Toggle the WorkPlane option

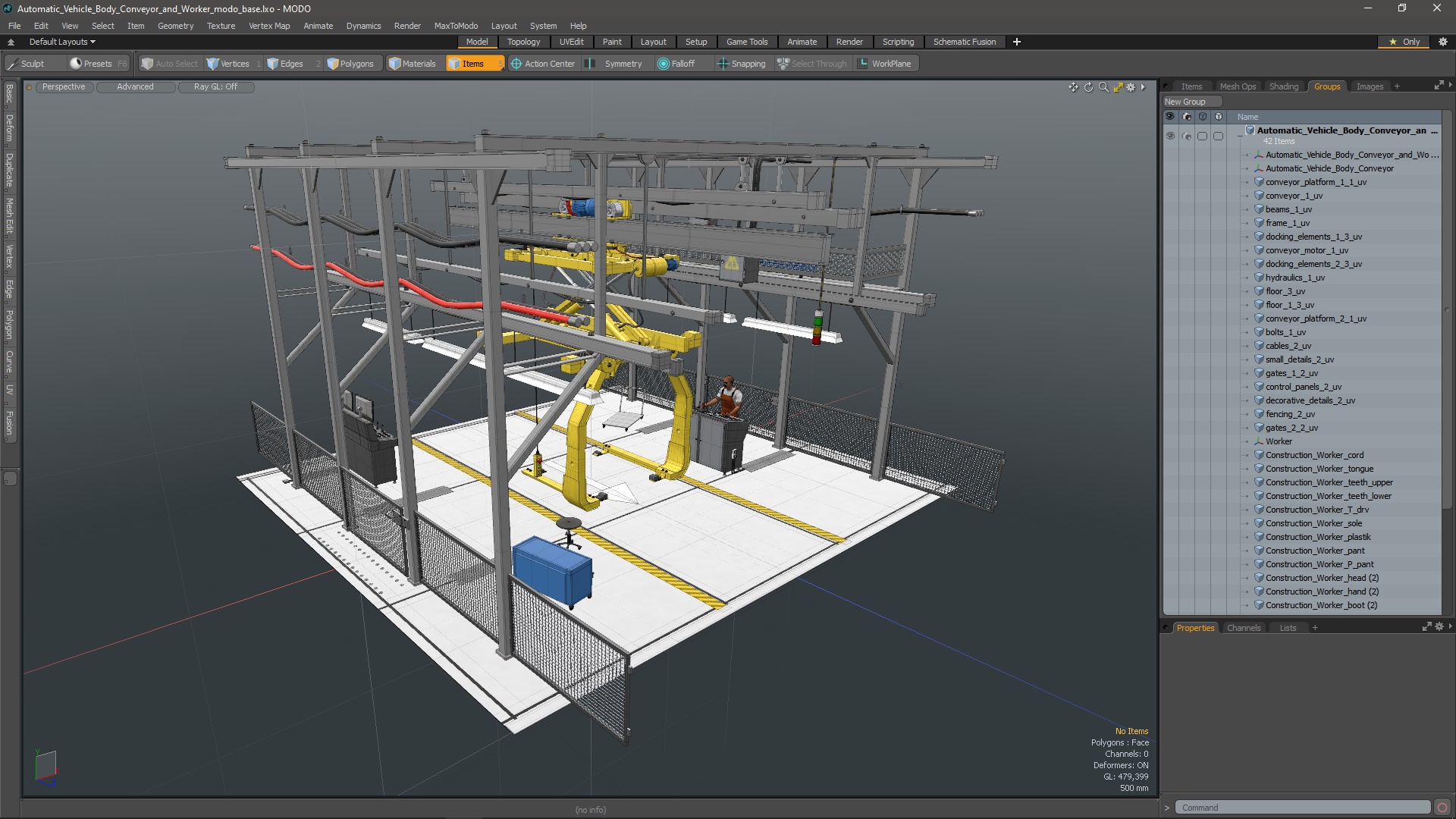(x=884, y=64)
